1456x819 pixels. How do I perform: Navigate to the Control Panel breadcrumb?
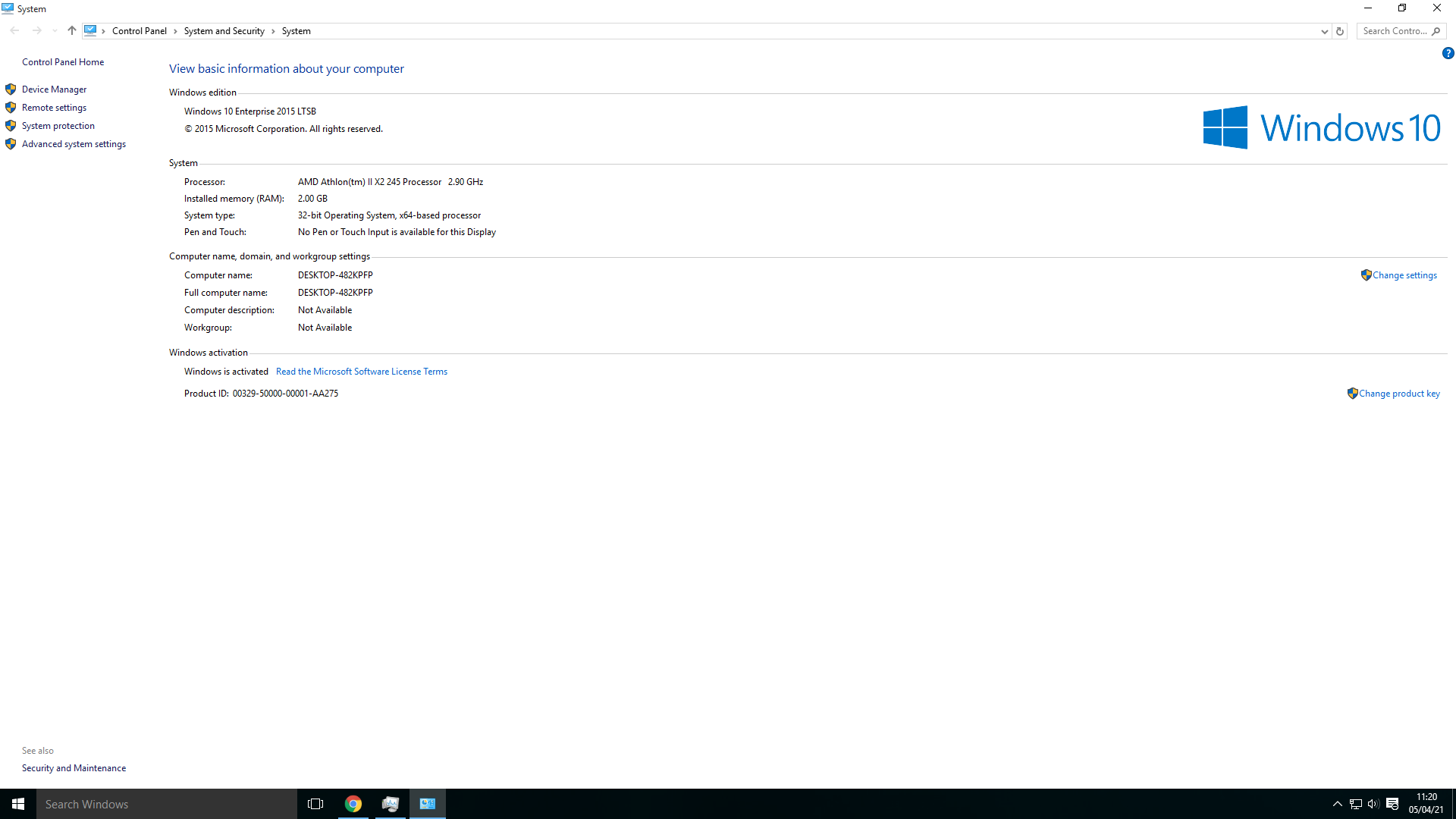(x=139, y=31)
